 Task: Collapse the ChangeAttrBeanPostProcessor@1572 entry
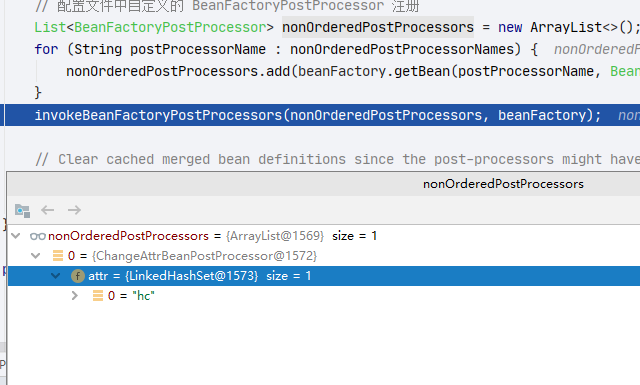[x=36, y=256]
